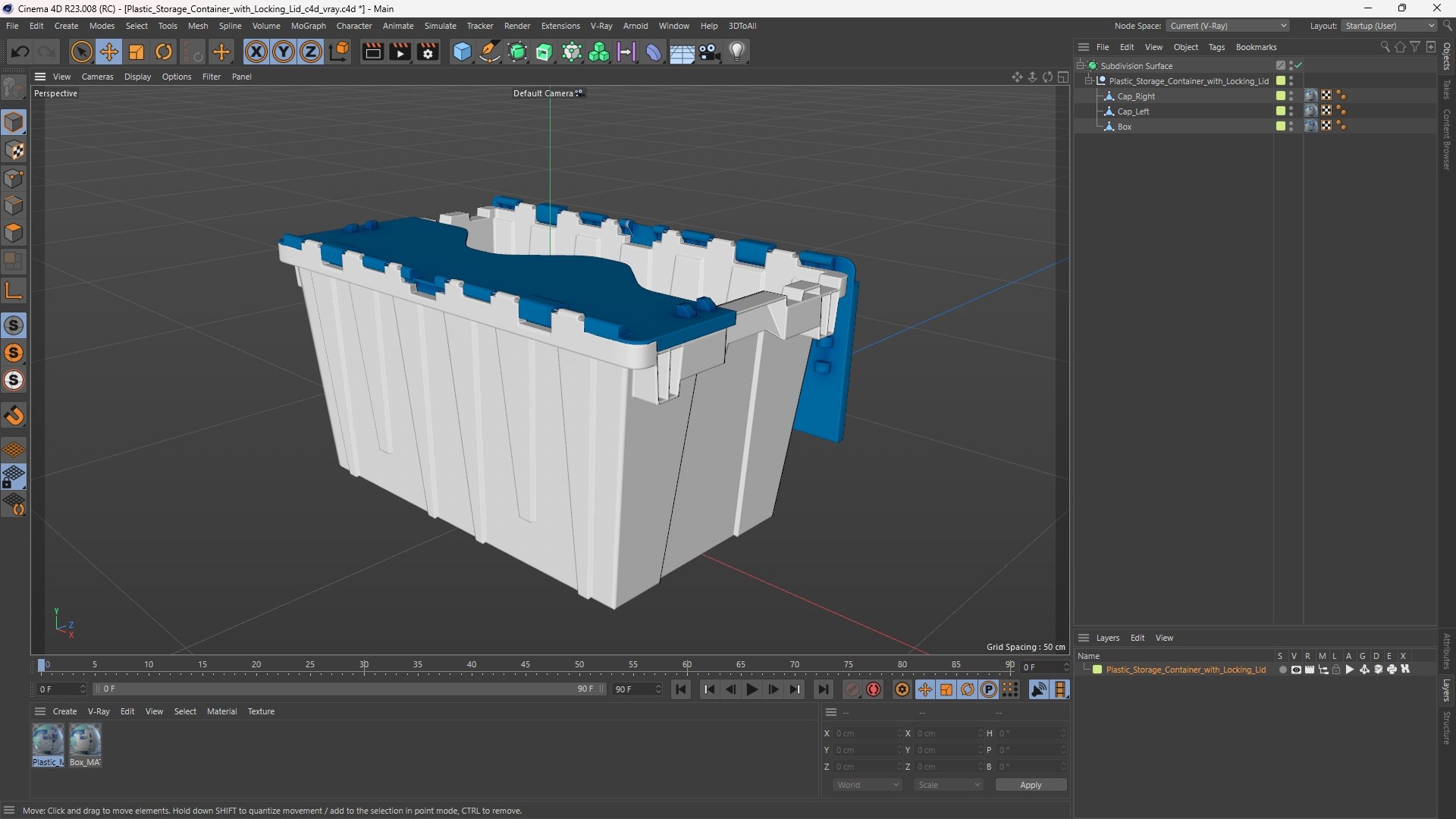This screenshot has width=1456, height=819.
Task: Toggle visibility eye for layer row
Action: [x=1296, y=670]
